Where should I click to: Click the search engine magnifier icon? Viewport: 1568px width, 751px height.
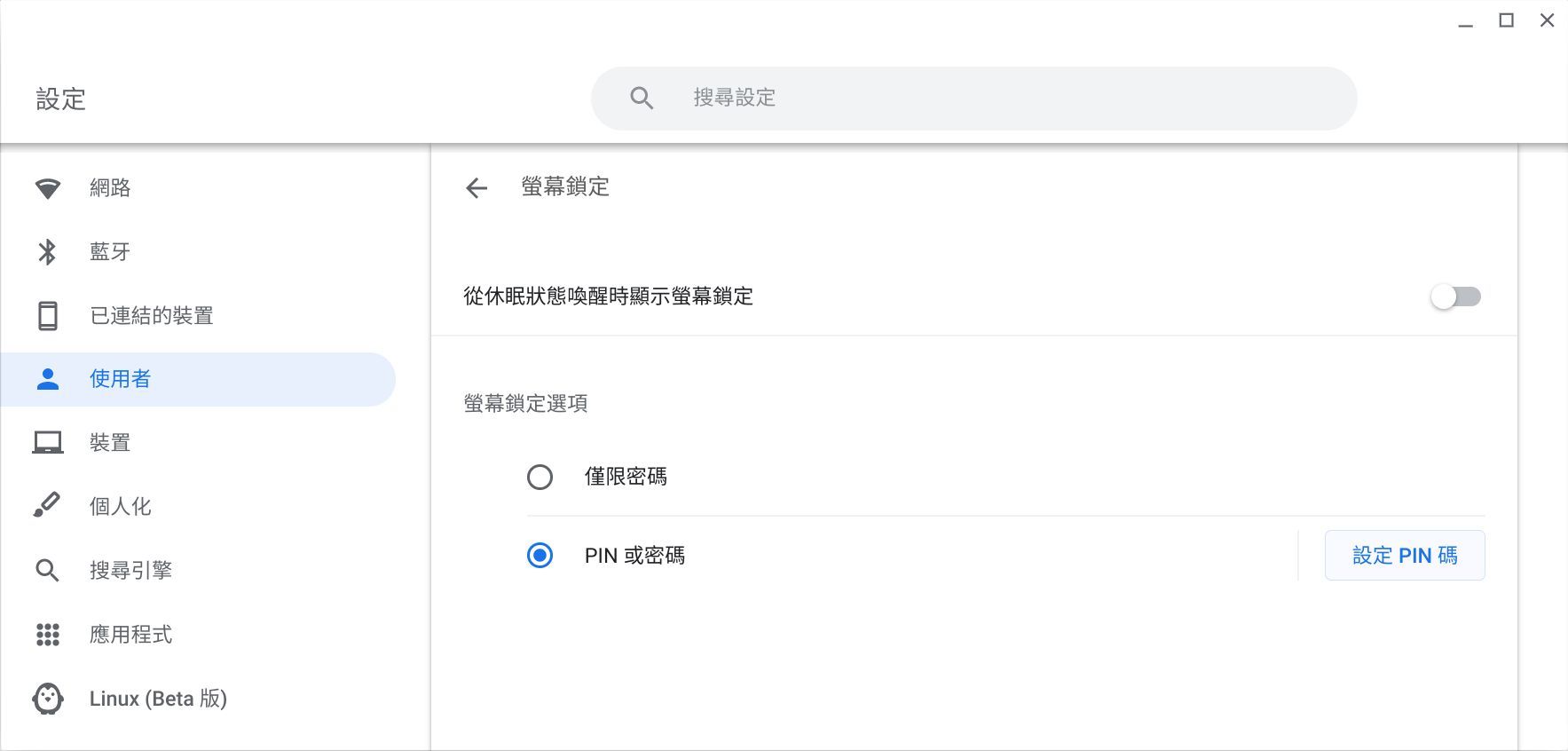click(x=48, y=570)
